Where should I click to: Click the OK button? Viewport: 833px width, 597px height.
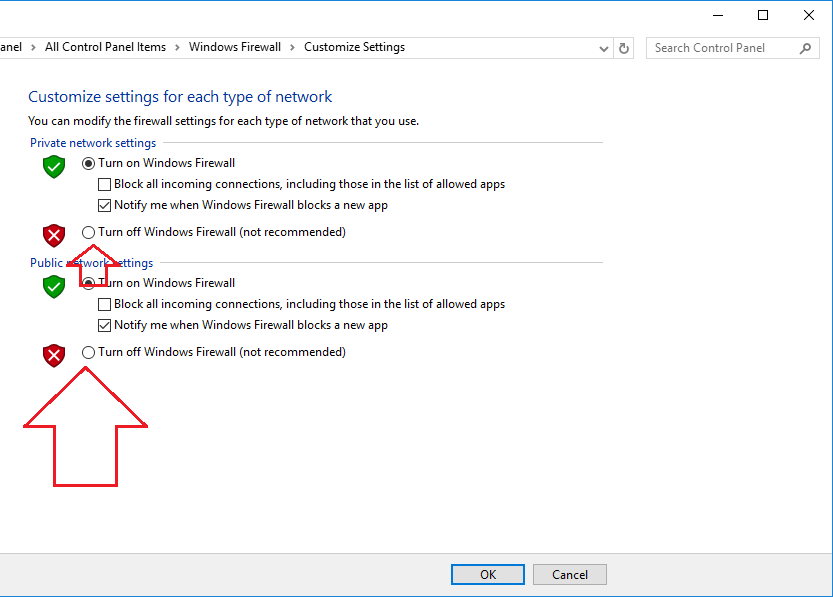(x=488, y=575)
